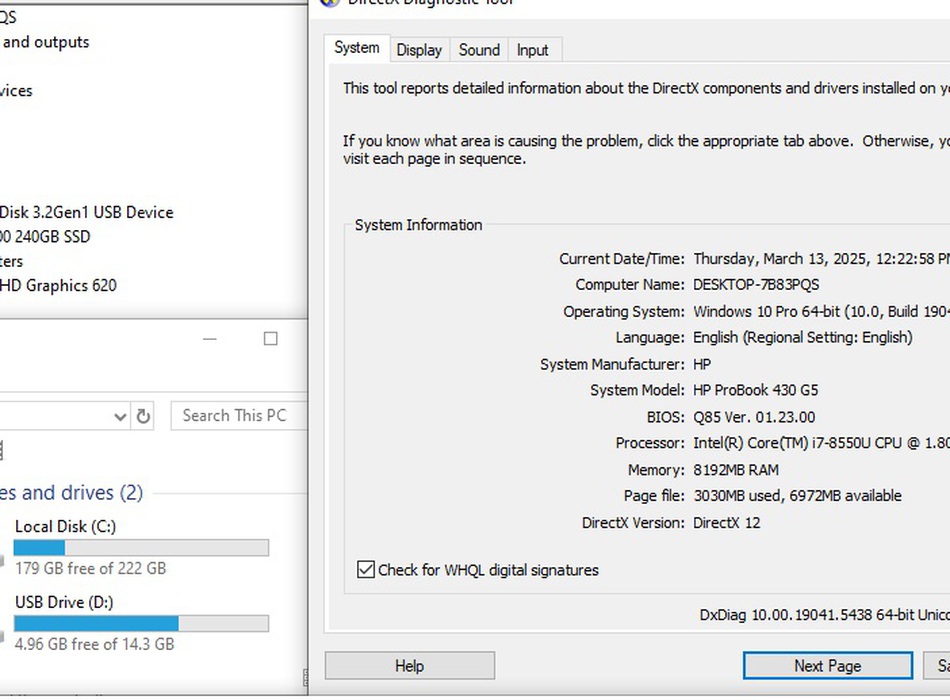This screenshot has height=700, width=950.
Task: Select the USB Drive (D:) drive label
Action: (x=64, y=602)
